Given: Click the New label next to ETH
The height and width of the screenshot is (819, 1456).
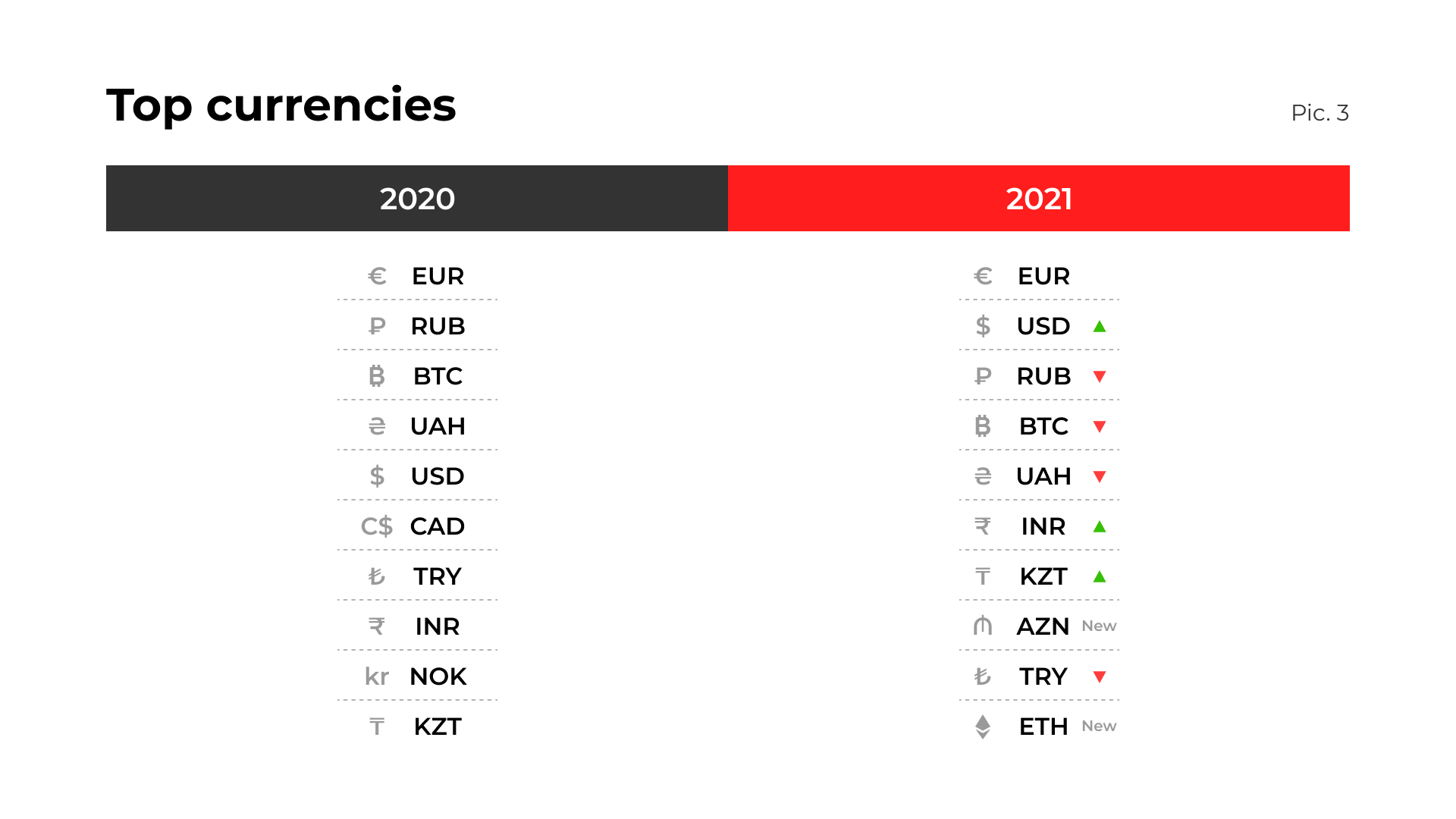Looking at the screenshot, I should tap(1099, 726).
